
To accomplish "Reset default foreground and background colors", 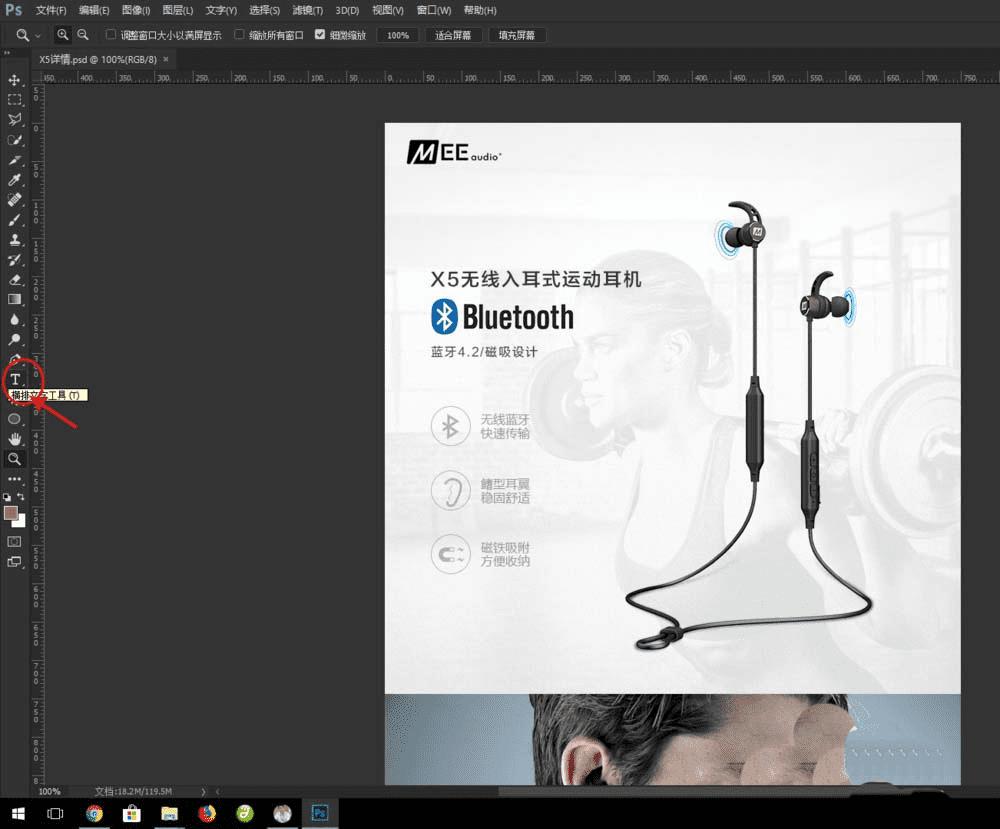I will pyautogui.click(x=7, y=497).
